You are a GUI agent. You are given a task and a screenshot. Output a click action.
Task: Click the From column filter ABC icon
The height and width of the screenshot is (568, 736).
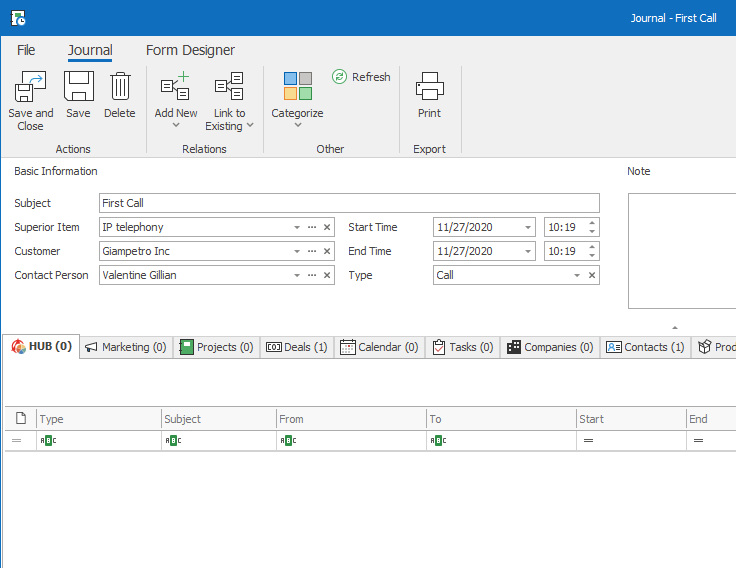288,441
